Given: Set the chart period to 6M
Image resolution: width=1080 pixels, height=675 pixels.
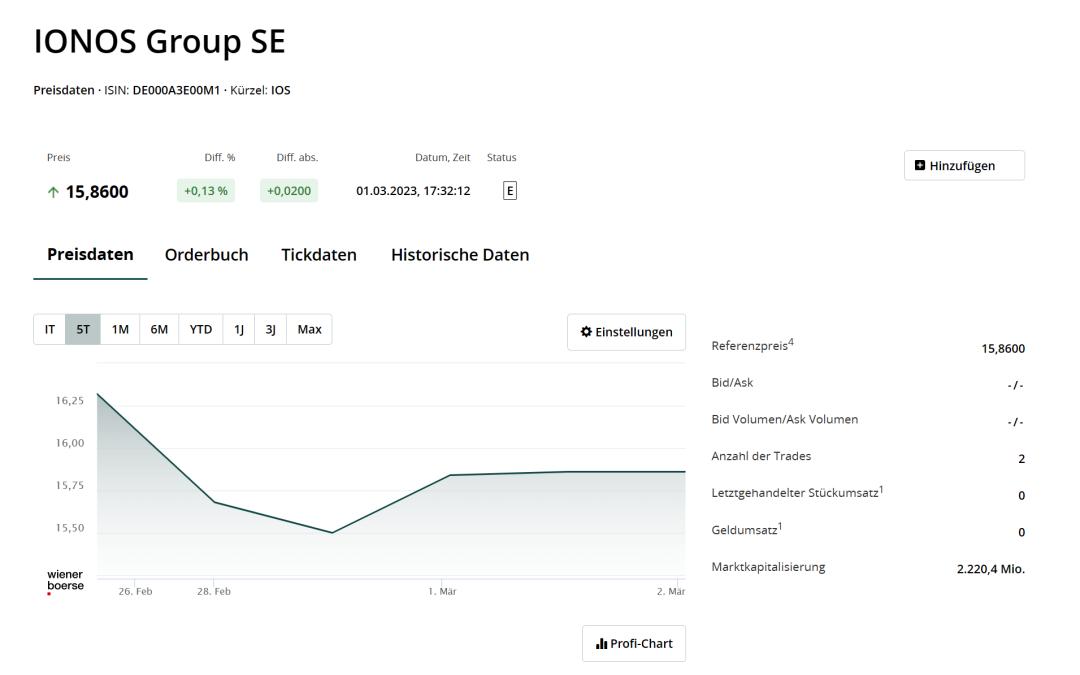Looking at the screenshot, I should coord(158,330).
